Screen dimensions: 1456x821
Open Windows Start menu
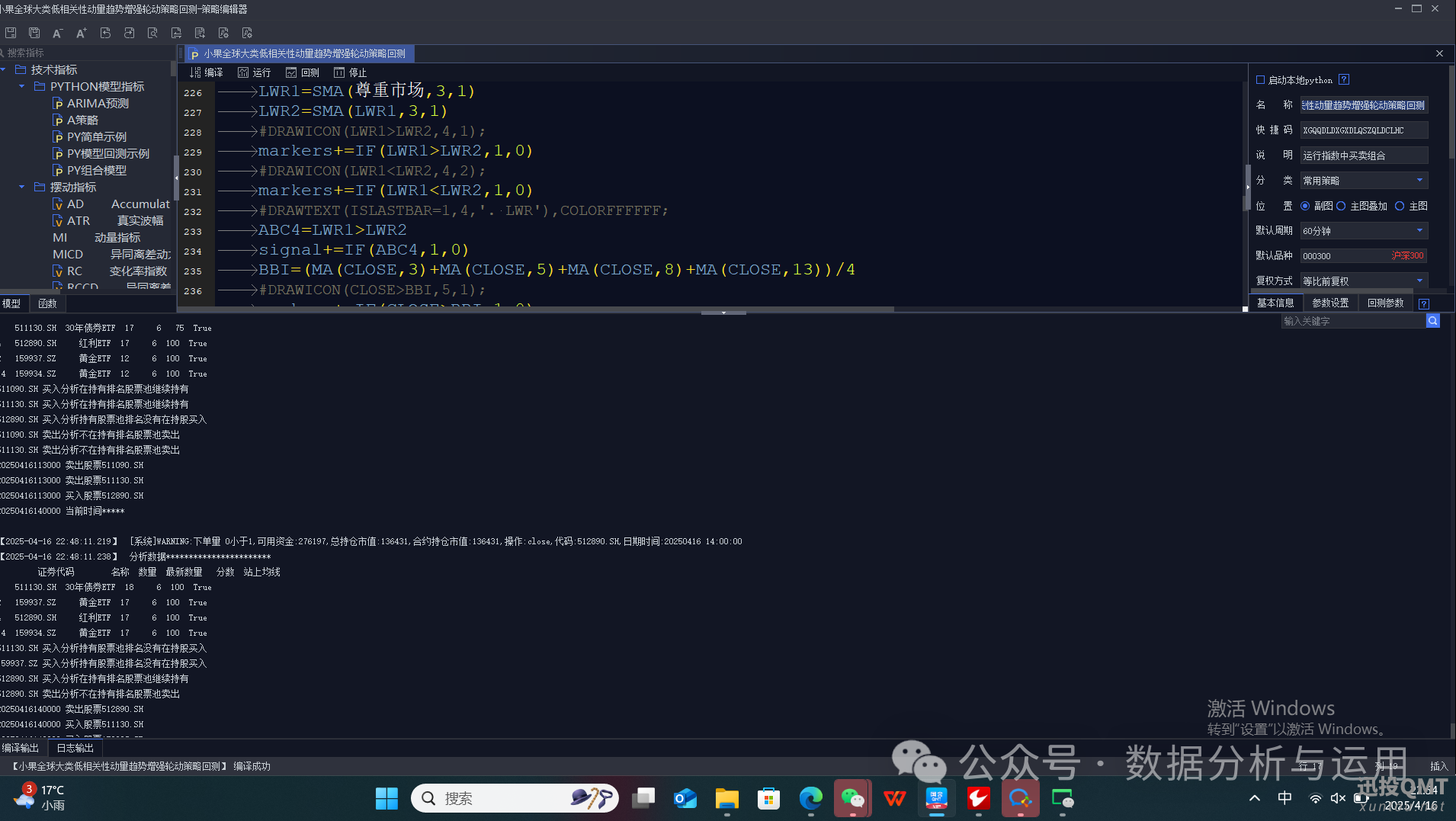point(386,798)
